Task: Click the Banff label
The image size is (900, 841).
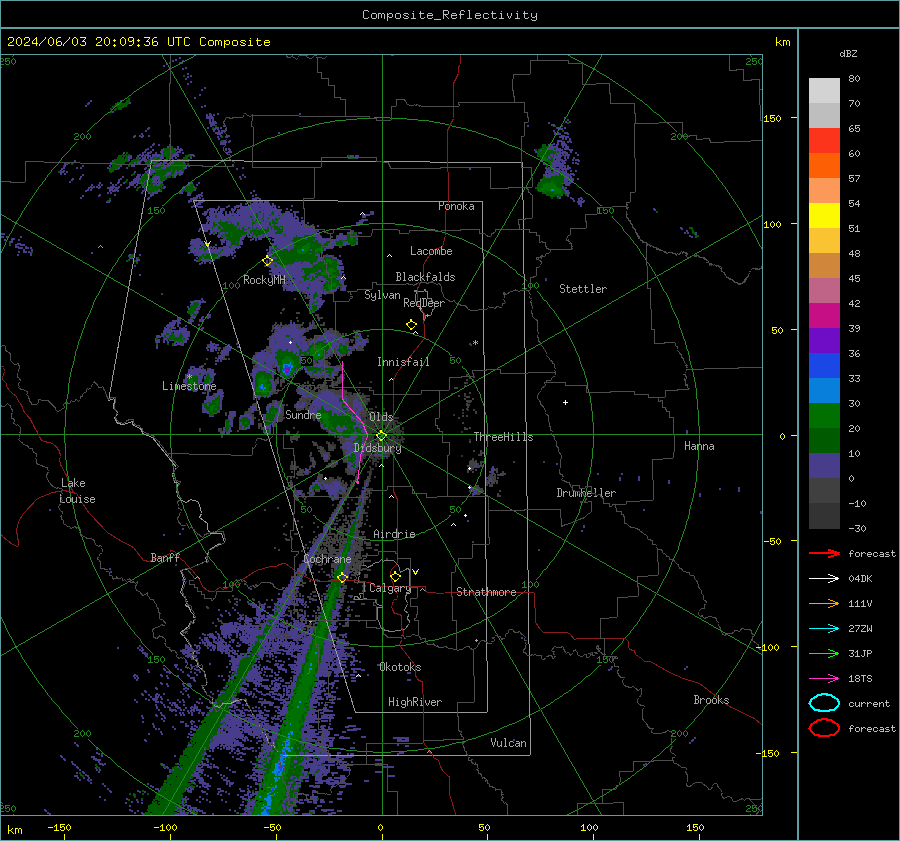Action: [x=165, y=557]
